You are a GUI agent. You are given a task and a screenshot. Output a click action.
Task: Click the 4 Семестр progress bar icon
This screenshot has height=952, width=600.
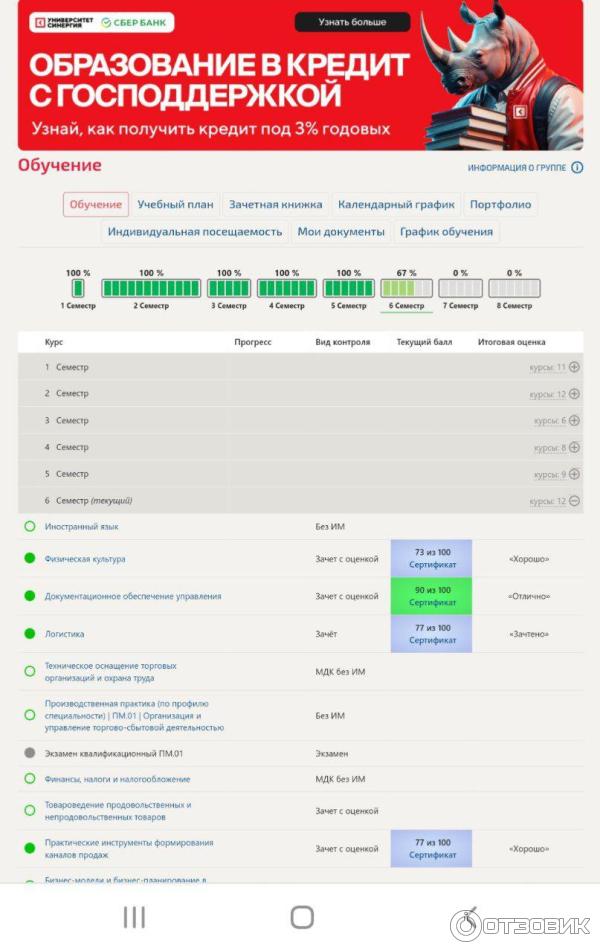(x=287, y=288)
